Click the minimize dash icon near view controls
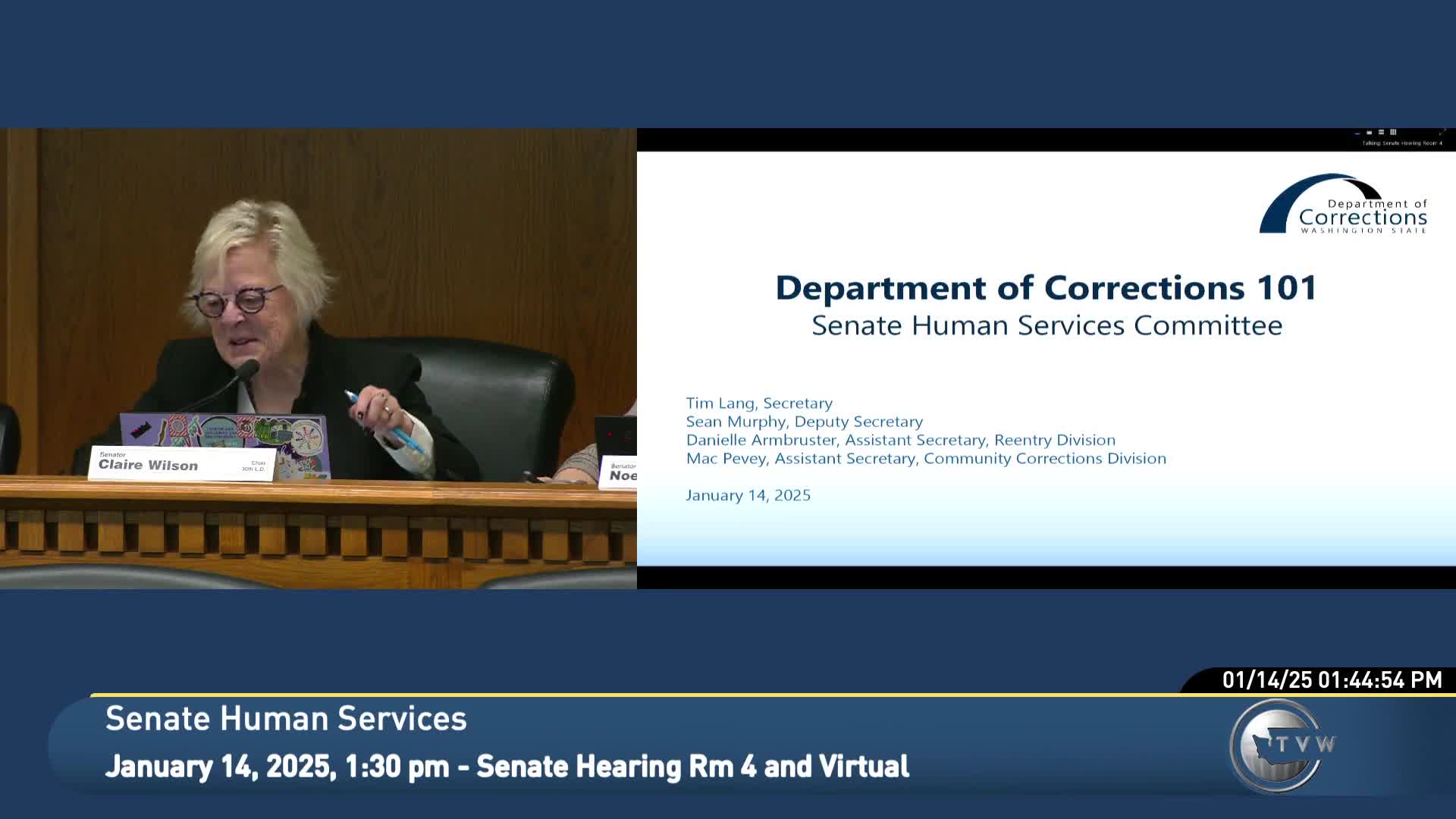Viewport: 1456px width, 819px height. (x=1357, y=133)
